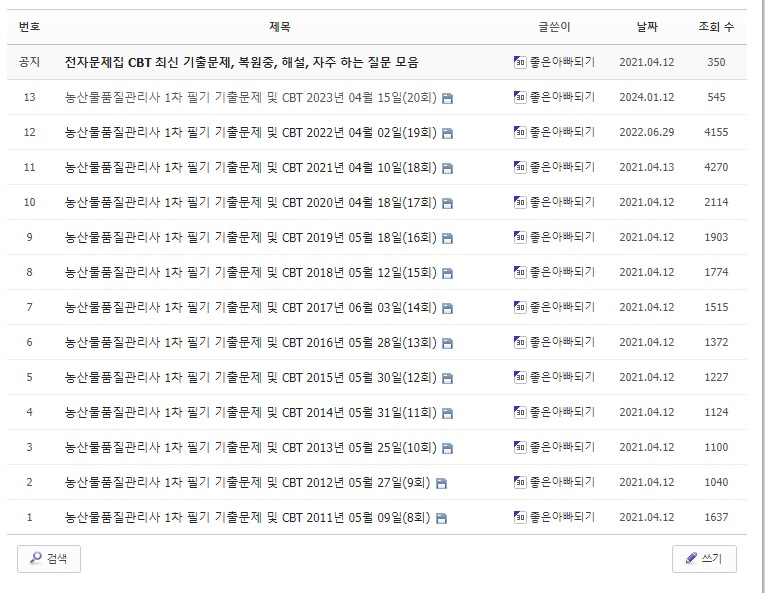Open the 2017년 06월 03일(14회) exam post
The width and height of the screenshot is (765, 593).
[250, 307]
